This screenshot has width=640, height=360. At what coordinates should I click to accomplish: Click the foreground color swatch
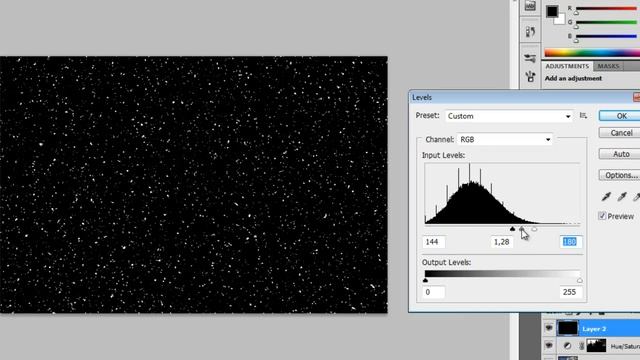[552, 11]
